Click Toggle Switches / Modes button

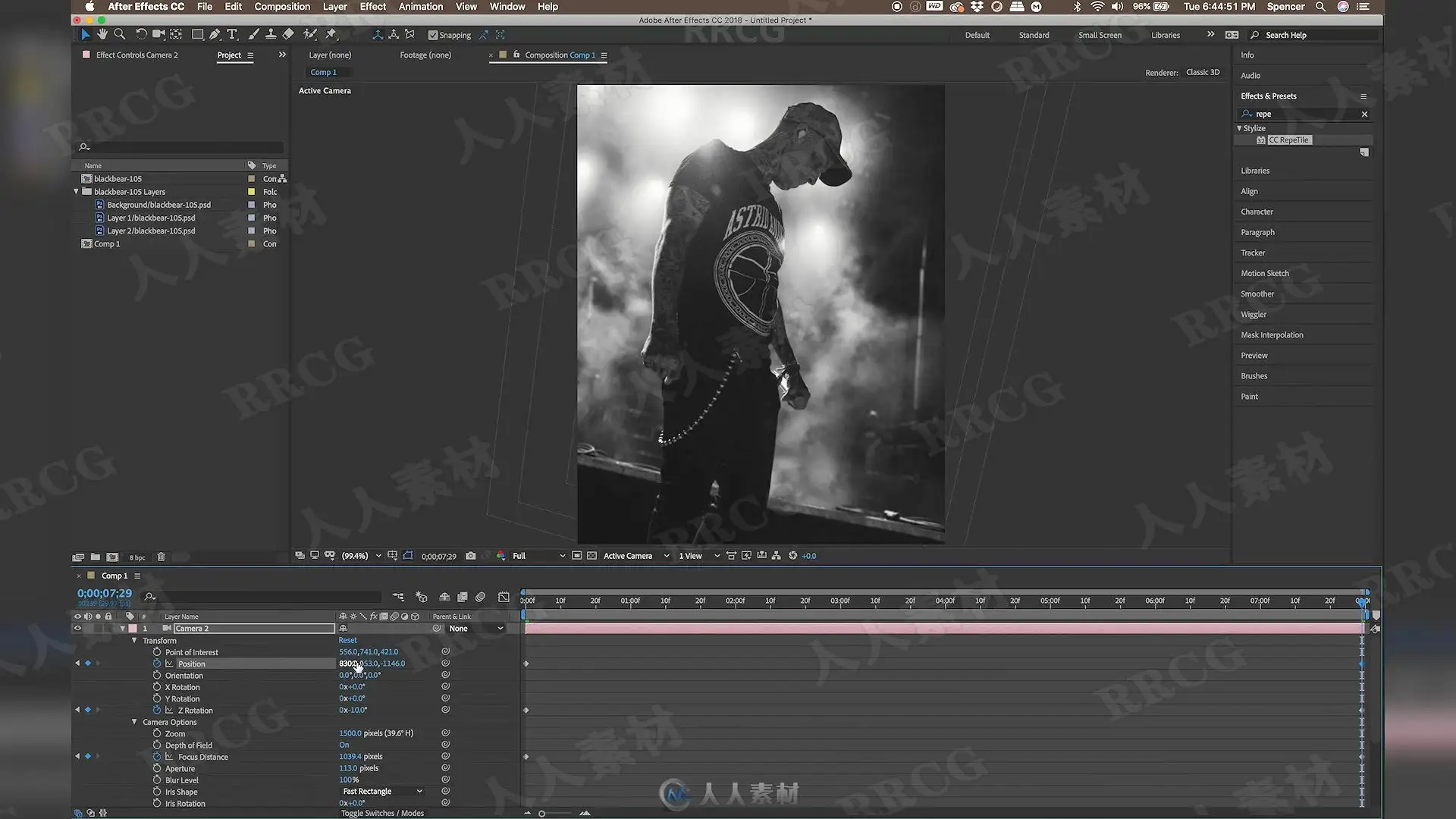382,814
